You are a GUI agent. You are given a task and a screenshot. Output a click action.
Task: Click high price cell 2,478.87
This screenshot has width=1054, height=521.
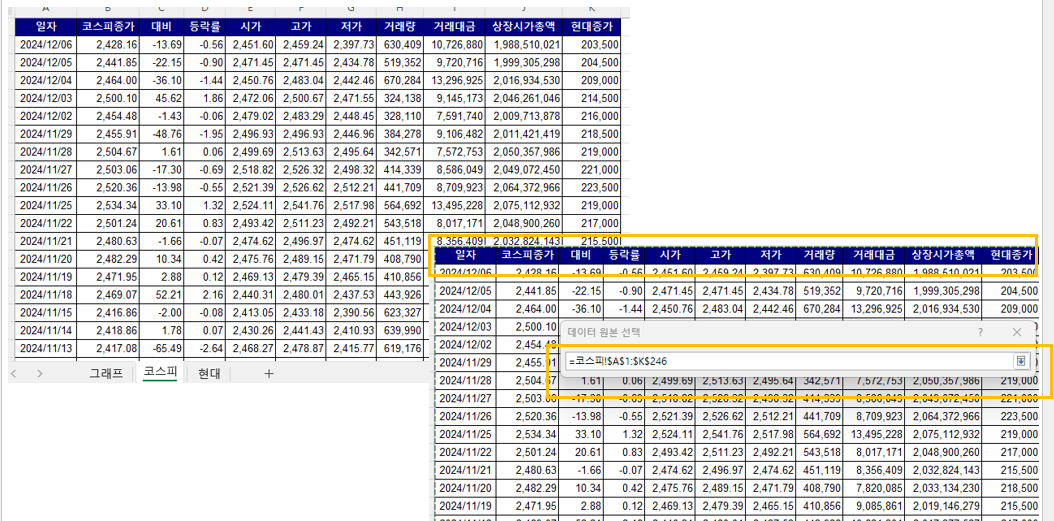click(300, 348)
